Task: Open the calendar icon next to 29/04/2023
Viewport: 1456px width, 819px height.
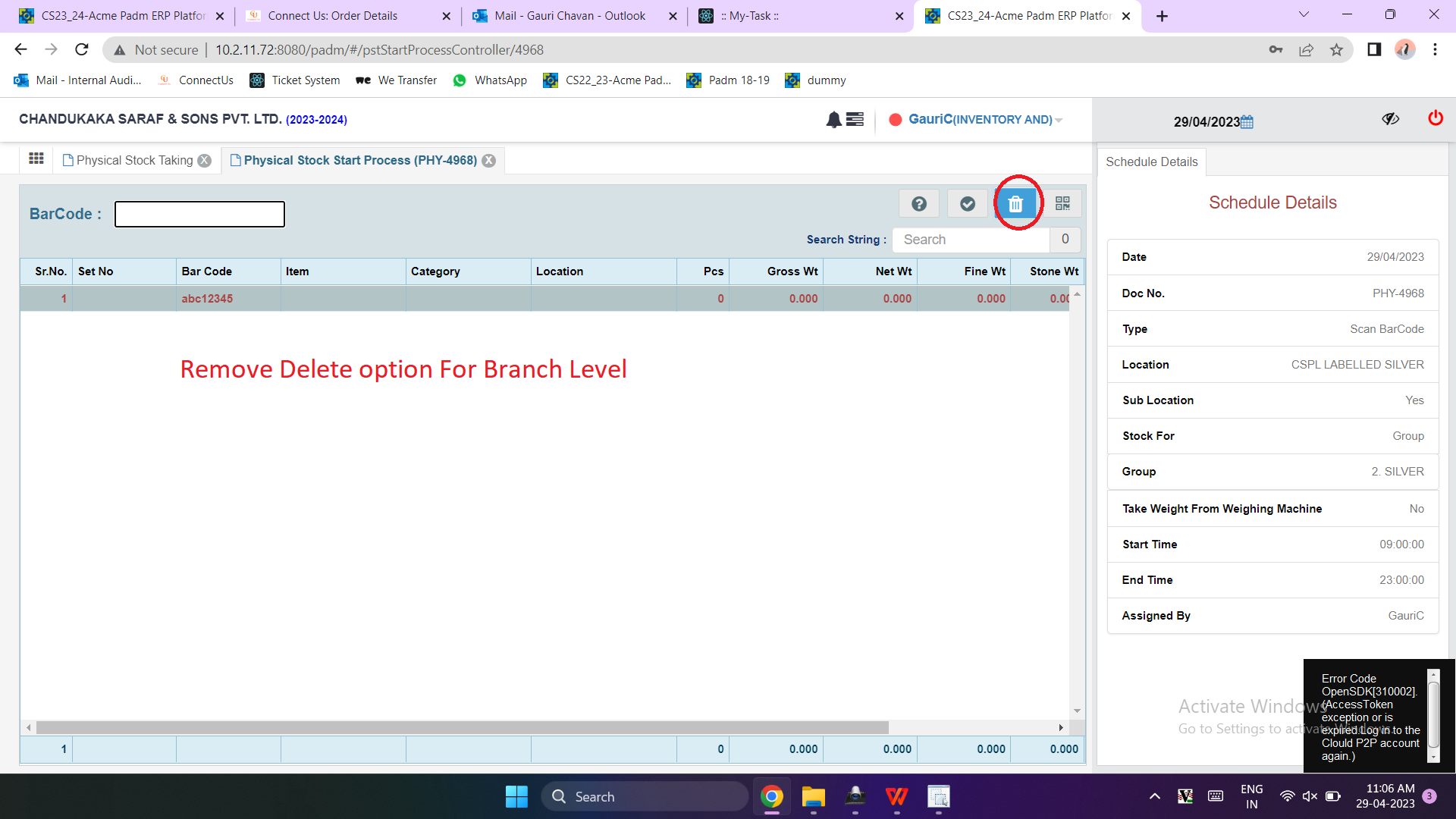Action: point(1247,122)
